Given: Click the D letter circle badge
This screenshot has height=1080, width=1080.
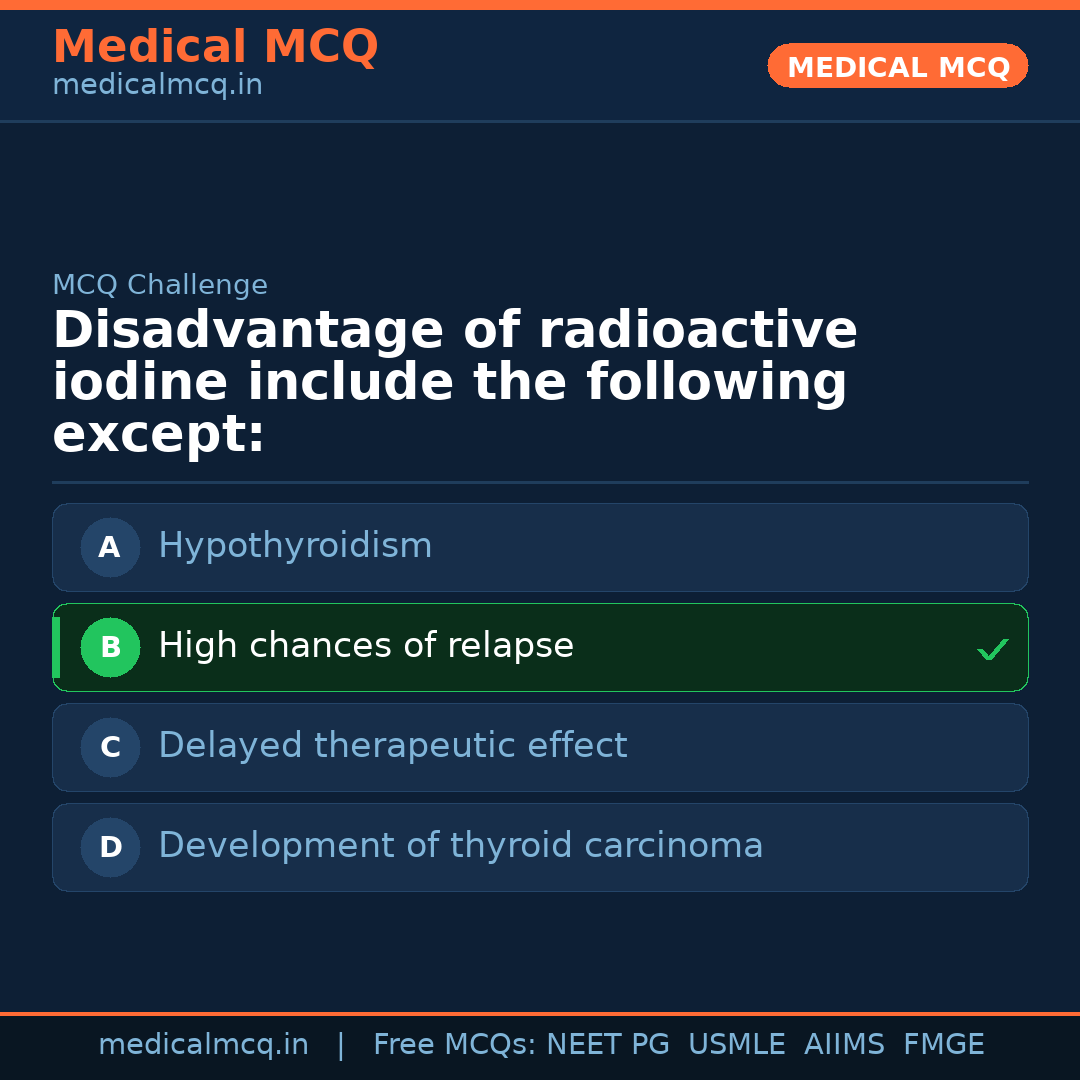Looking at the screenshot, I should point(110,847).
